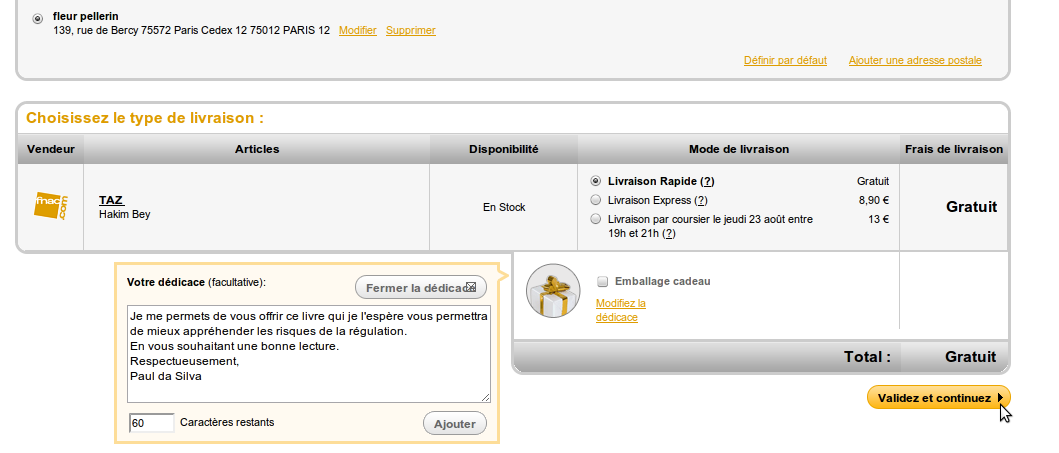
Task: Open help for Livraison Rapide
Action: (707, 181)
